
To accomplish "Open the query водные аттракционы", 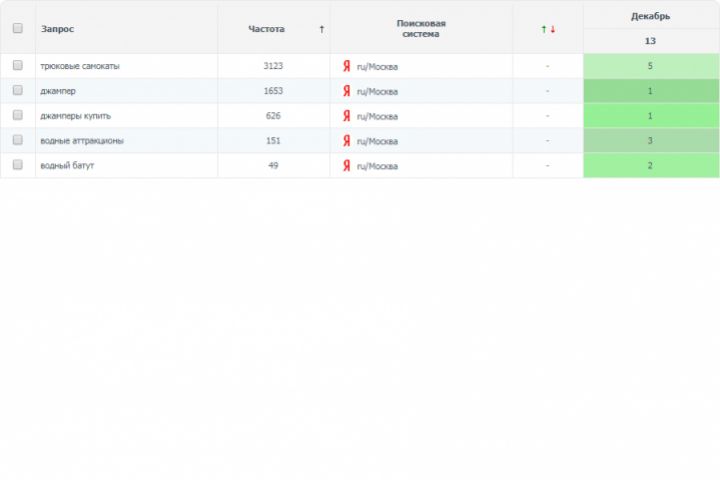I will pyautogui.click(x=82, y=141).
